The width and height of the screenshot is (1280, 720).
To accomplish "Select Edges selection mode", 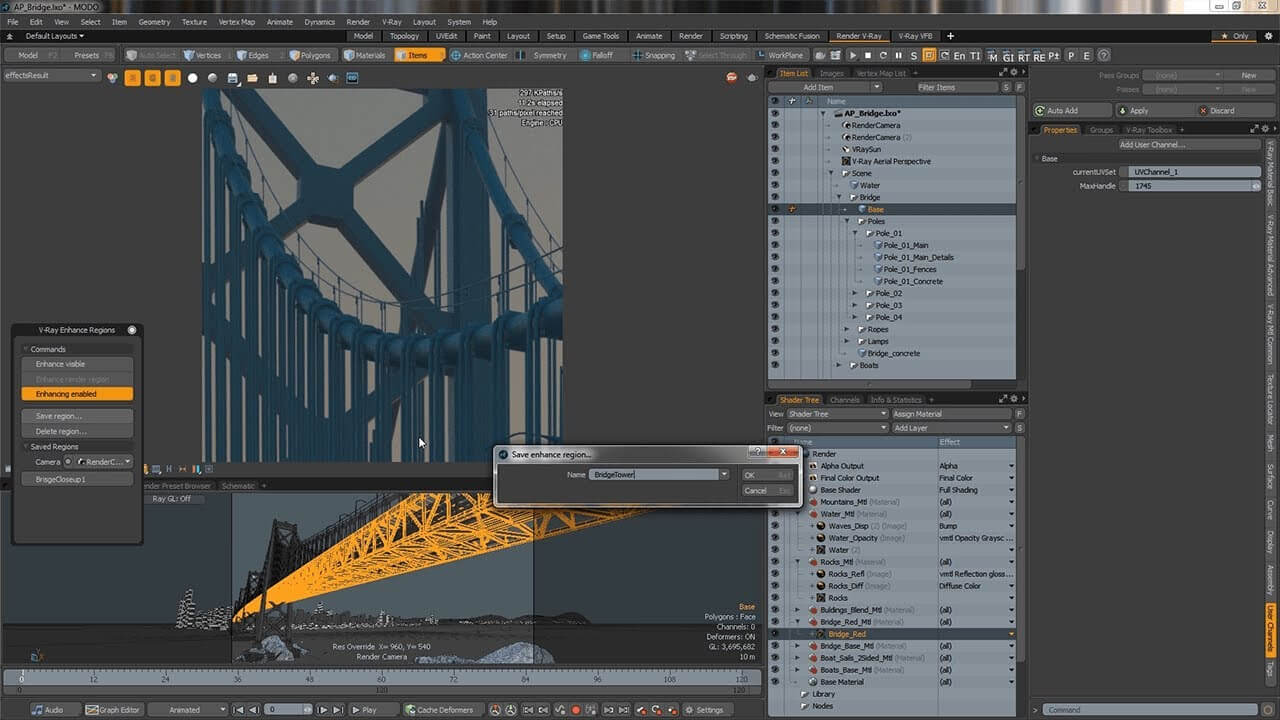I will tap(253, 55).
